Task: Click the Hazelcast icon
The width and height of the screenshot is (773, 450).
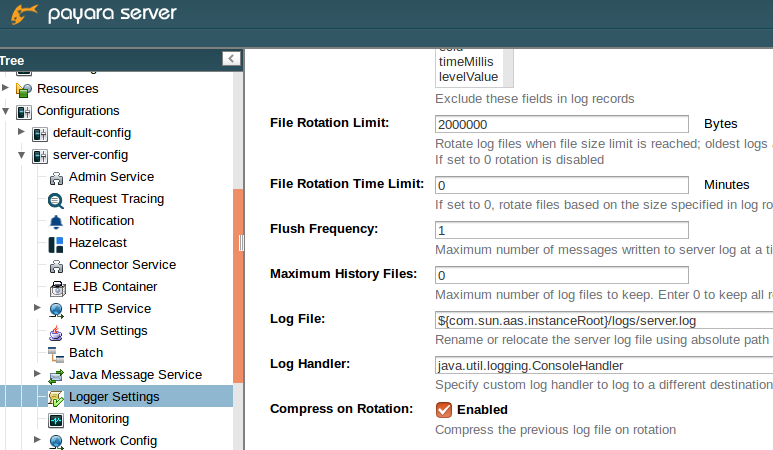Action: 56,244
